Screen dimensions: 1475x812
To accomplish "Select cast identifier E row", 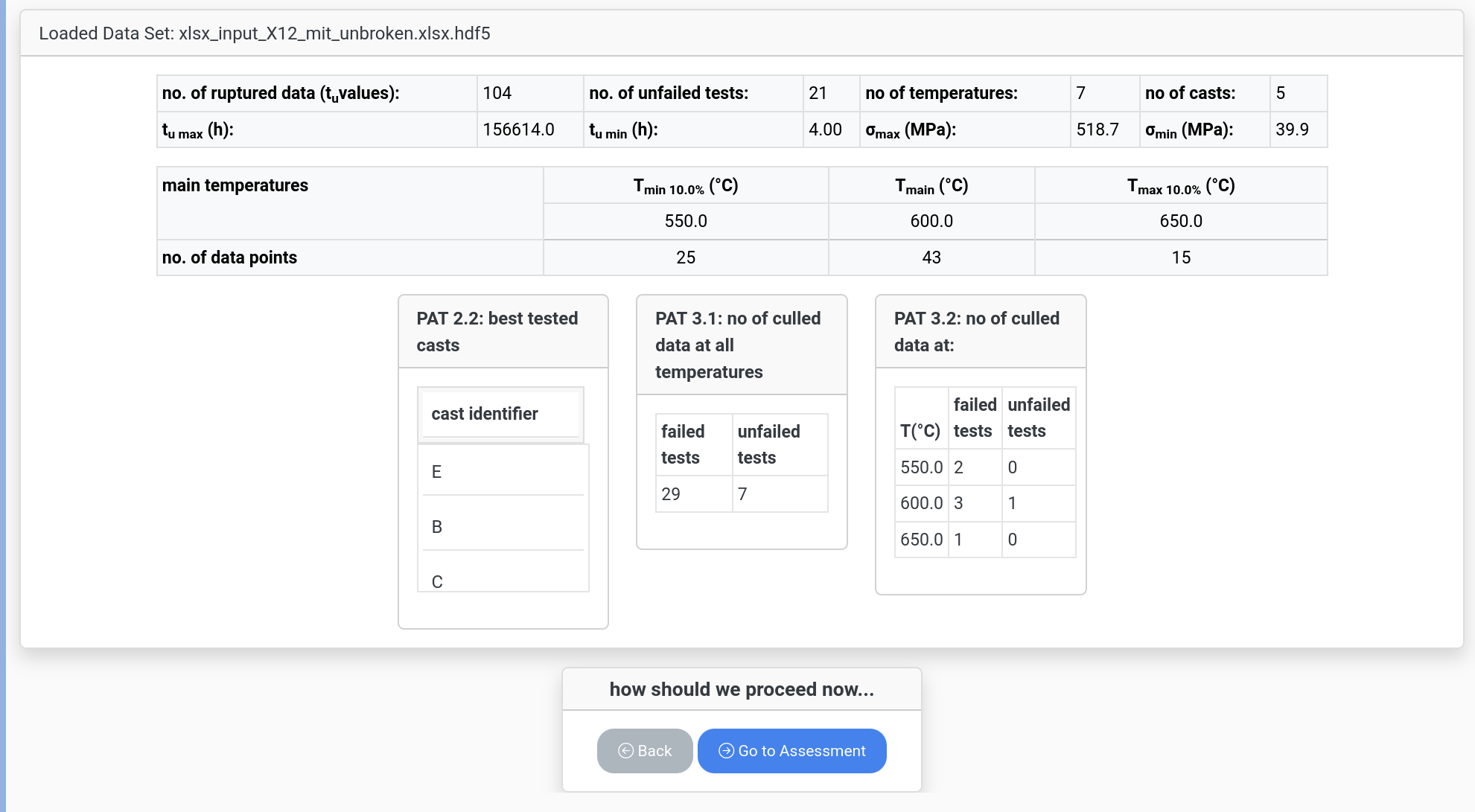I will pos(503,472).
